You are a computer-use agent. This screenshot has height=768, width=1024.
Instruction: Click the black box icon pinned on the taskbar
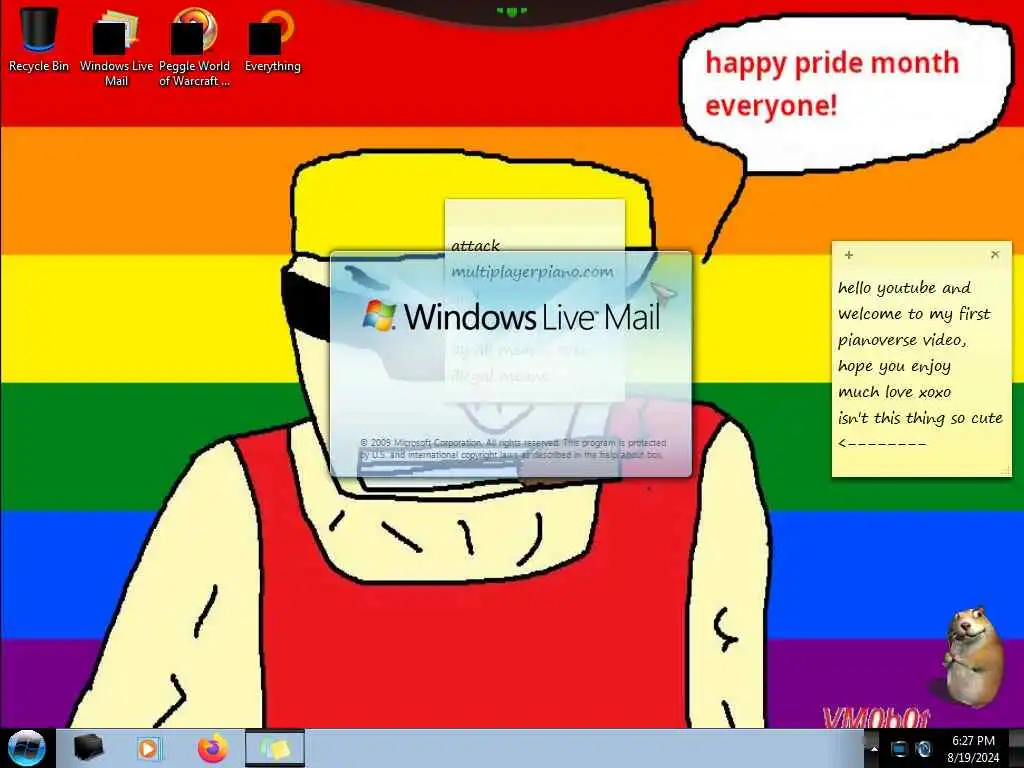coord(88,748)
